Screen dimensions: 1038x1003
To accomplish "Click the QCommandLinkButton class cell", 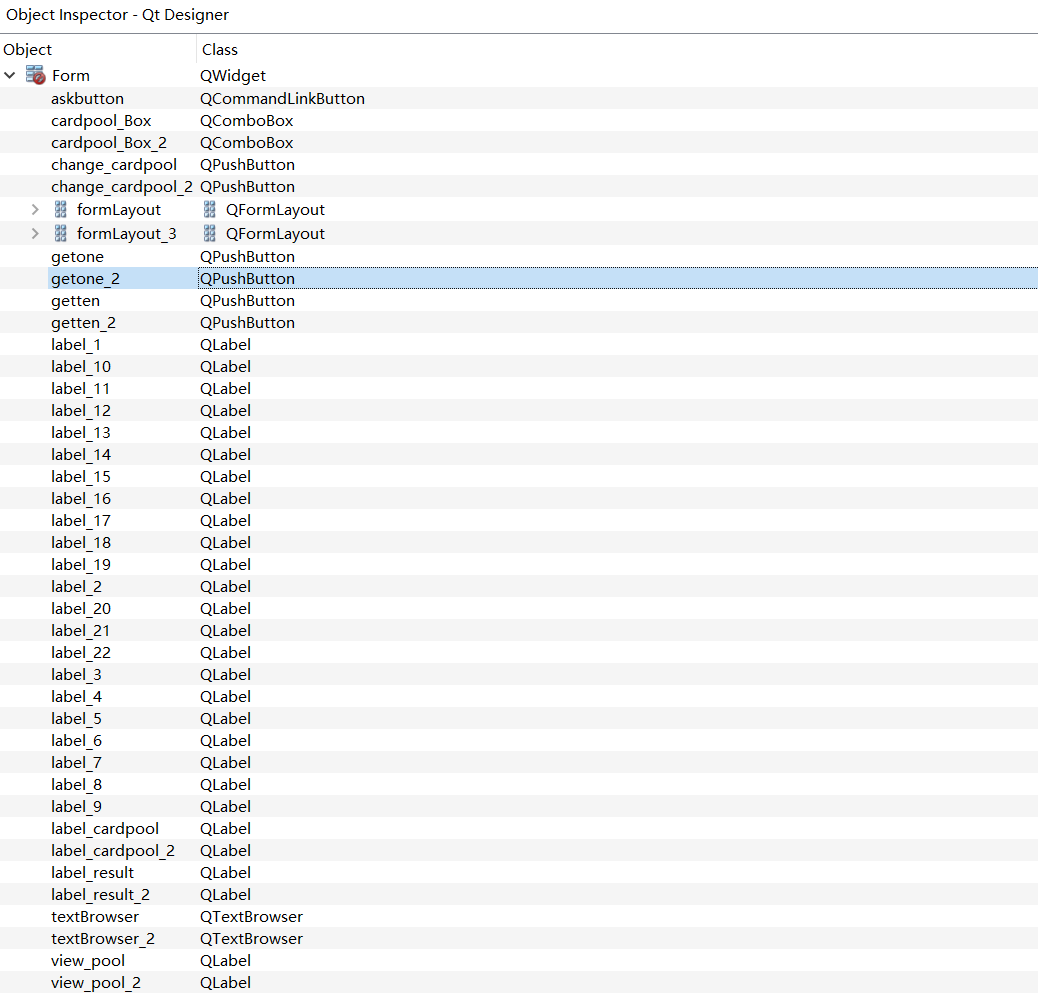I will 282,99.
